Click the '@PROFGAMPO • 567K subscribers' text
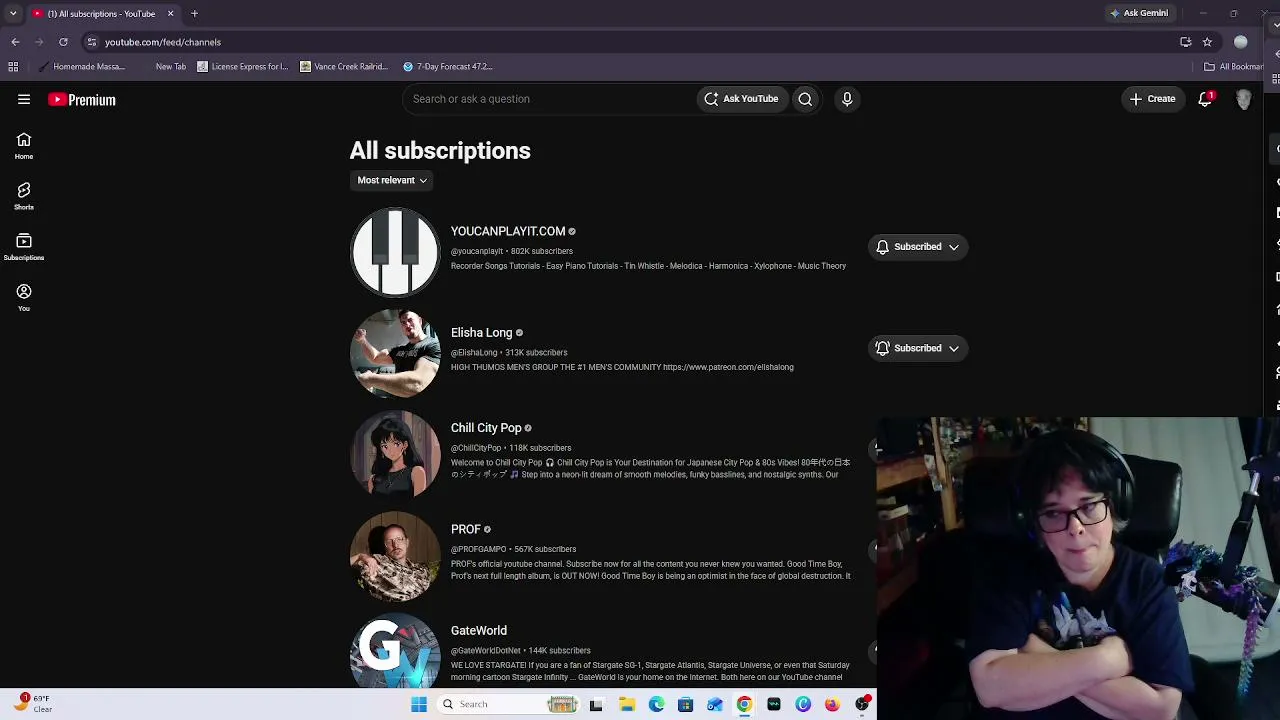This screenshot has width=1280, height=720. 514,549
